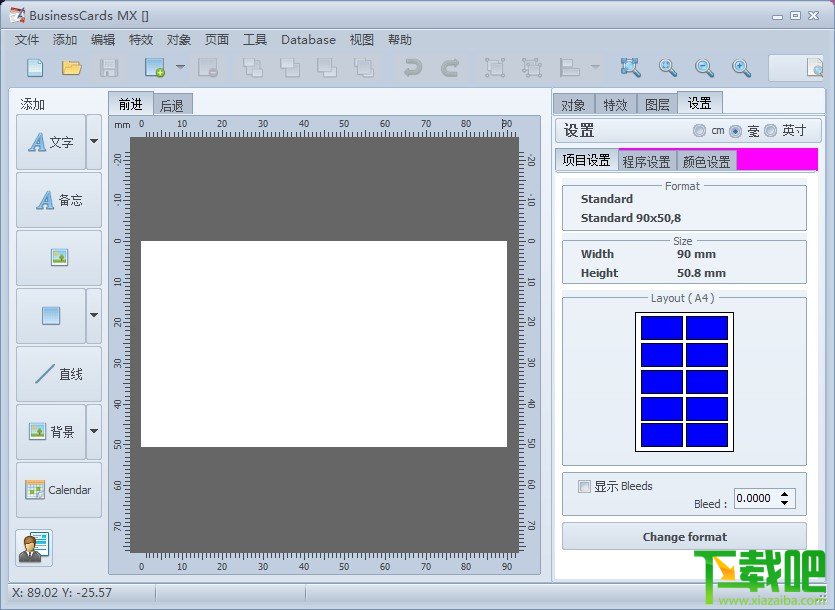Click the Undo arrow icon

413,68
